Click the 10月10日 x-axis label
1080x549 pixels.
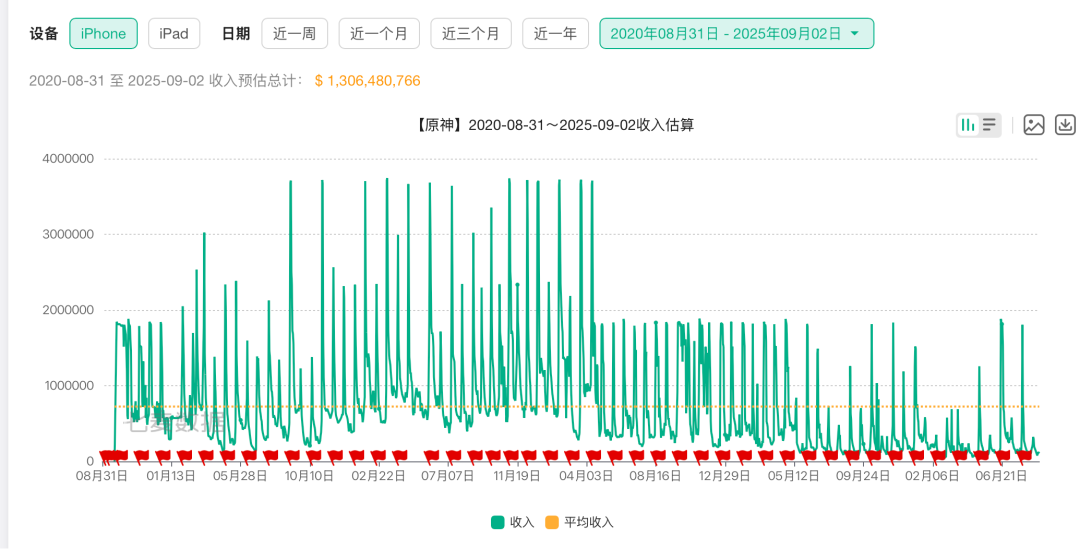point(309,476)
